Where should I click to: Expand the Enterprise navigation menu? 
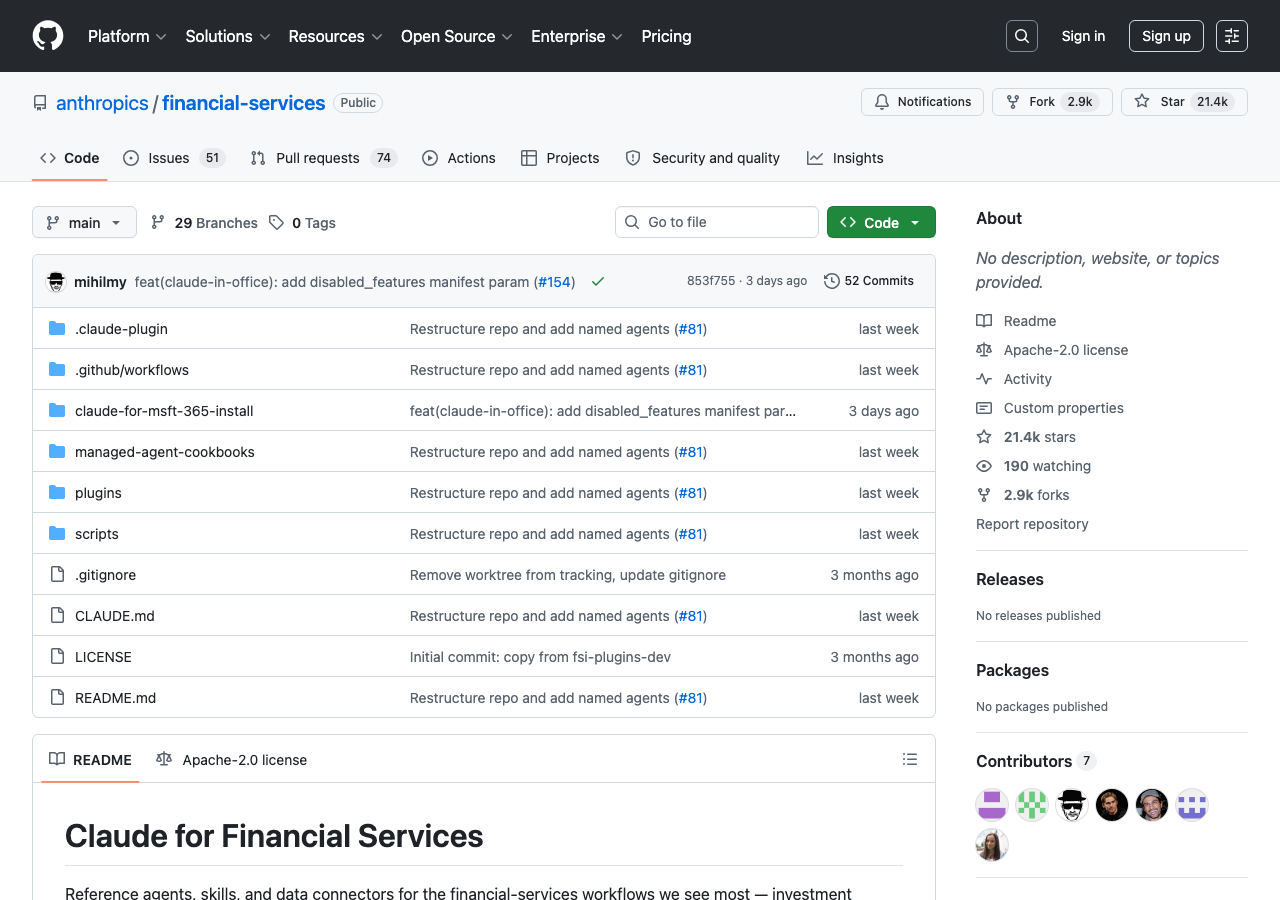point(577,36)
